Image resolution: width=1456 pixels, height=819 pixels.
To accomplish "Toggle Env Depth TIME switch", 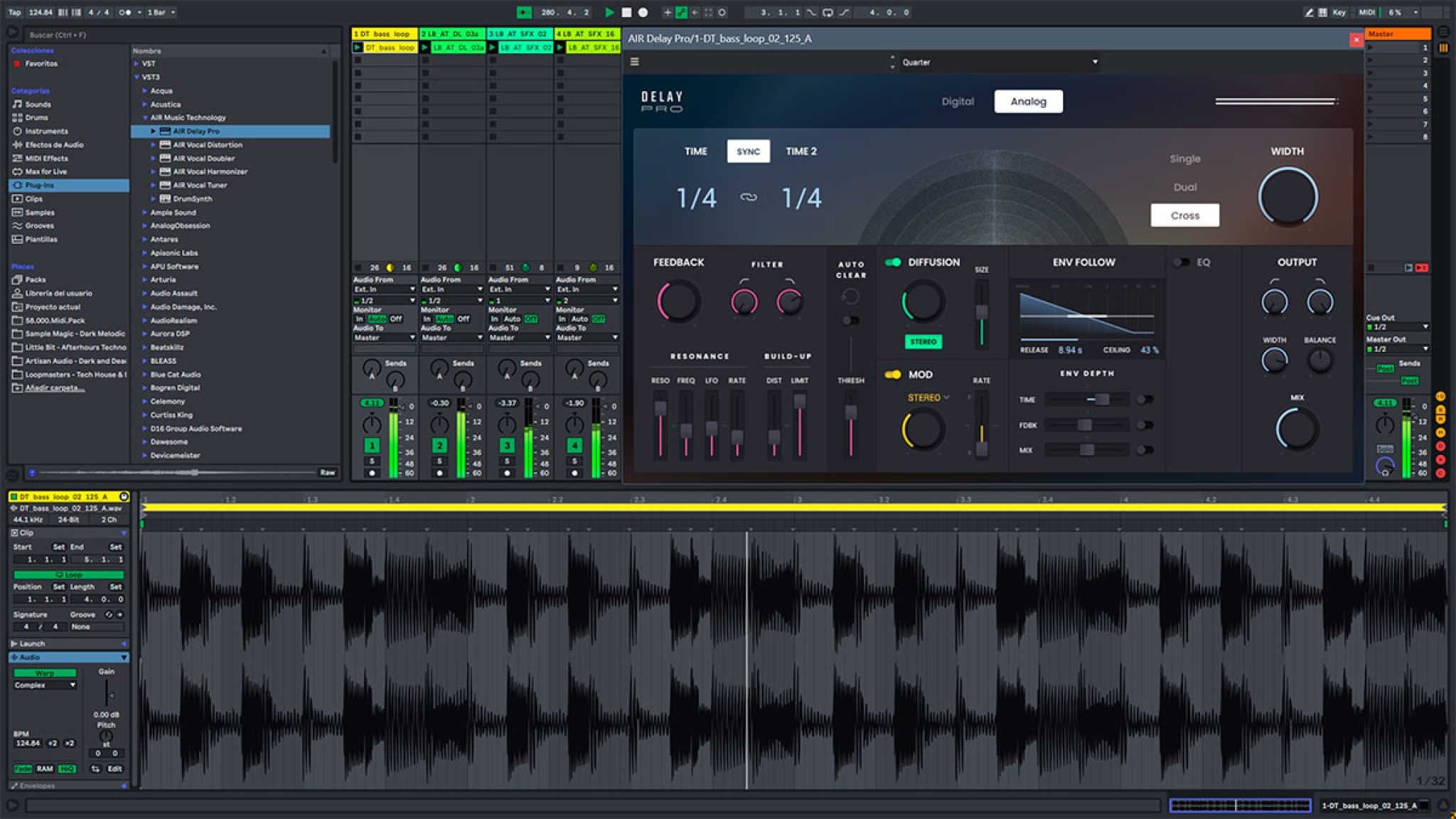I will tap(1145, 400).
